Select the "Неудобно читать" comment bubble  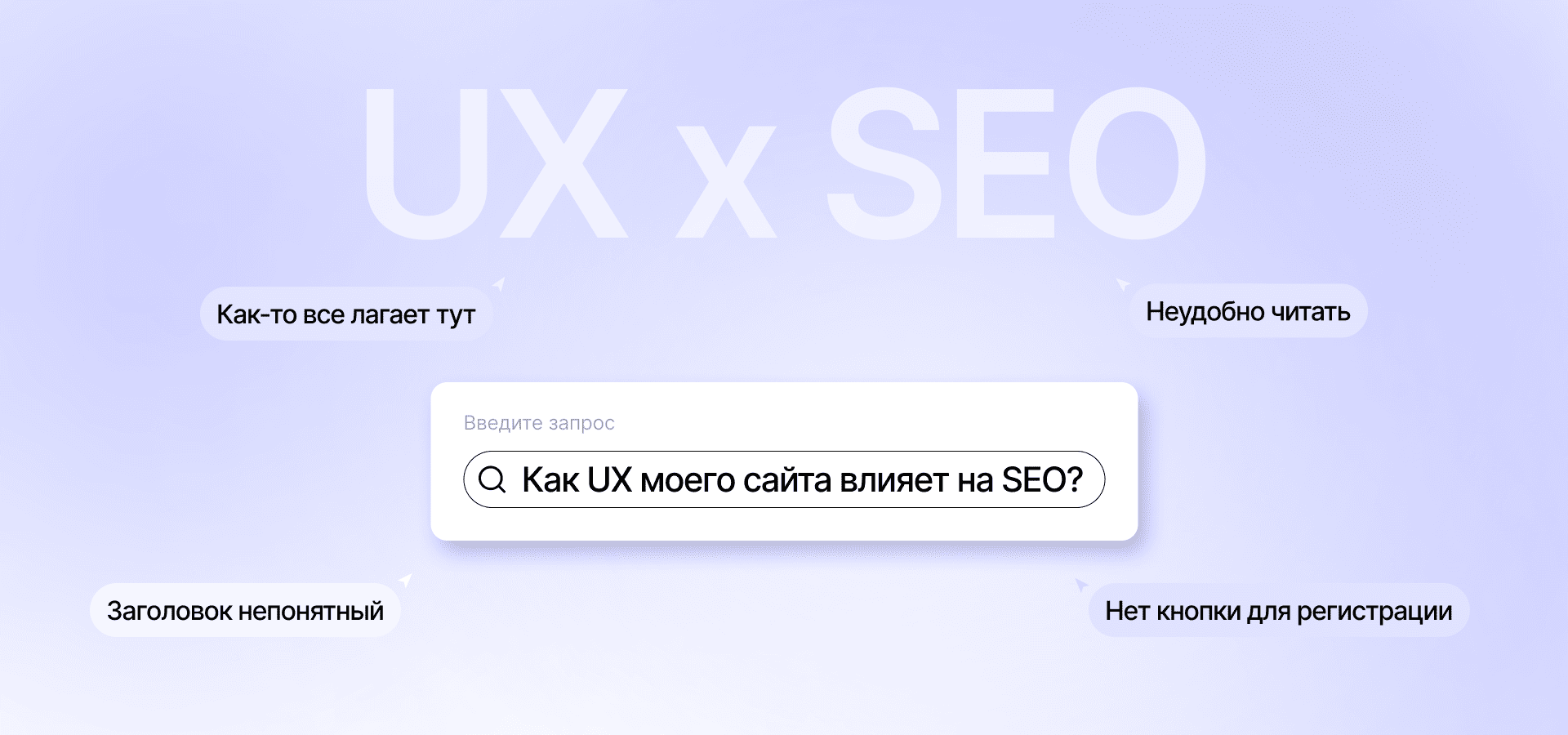tap(1248, 311)
